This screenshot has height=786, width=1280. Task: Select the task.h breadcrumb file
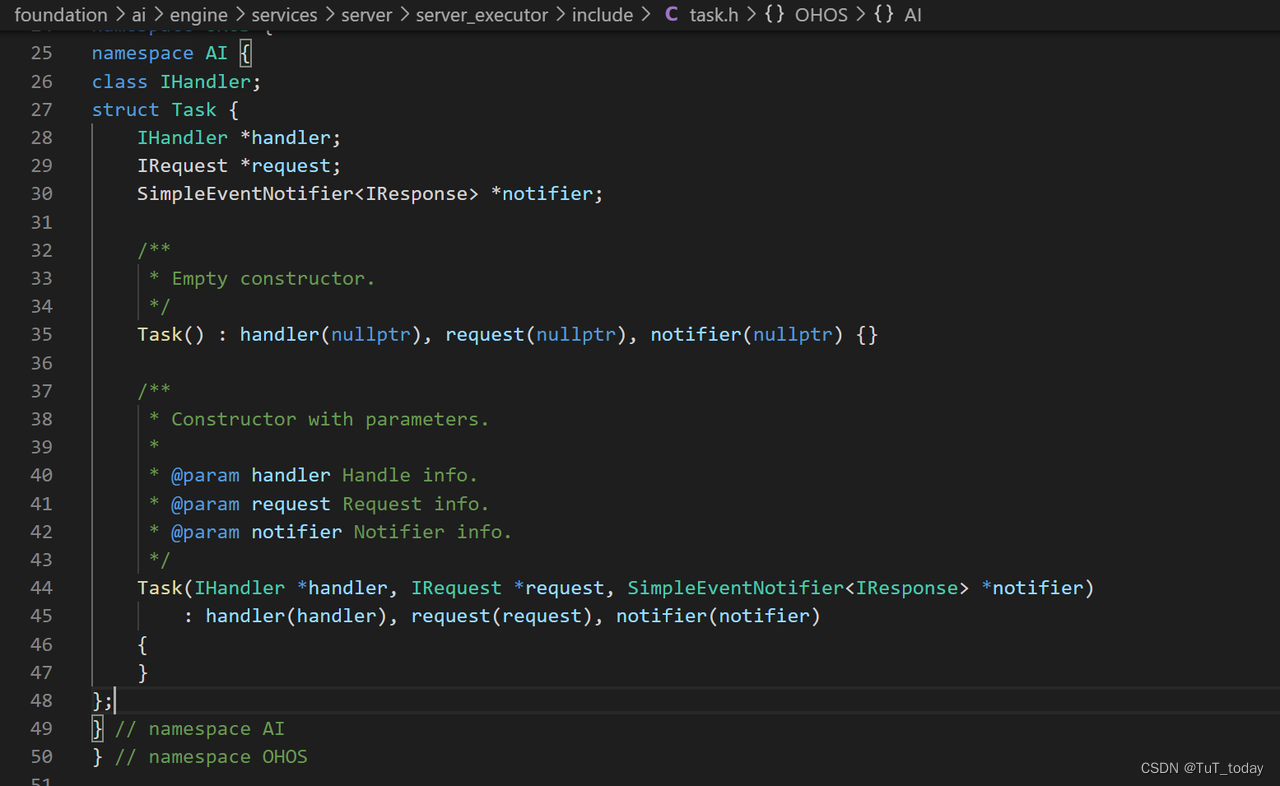point(715,15)
